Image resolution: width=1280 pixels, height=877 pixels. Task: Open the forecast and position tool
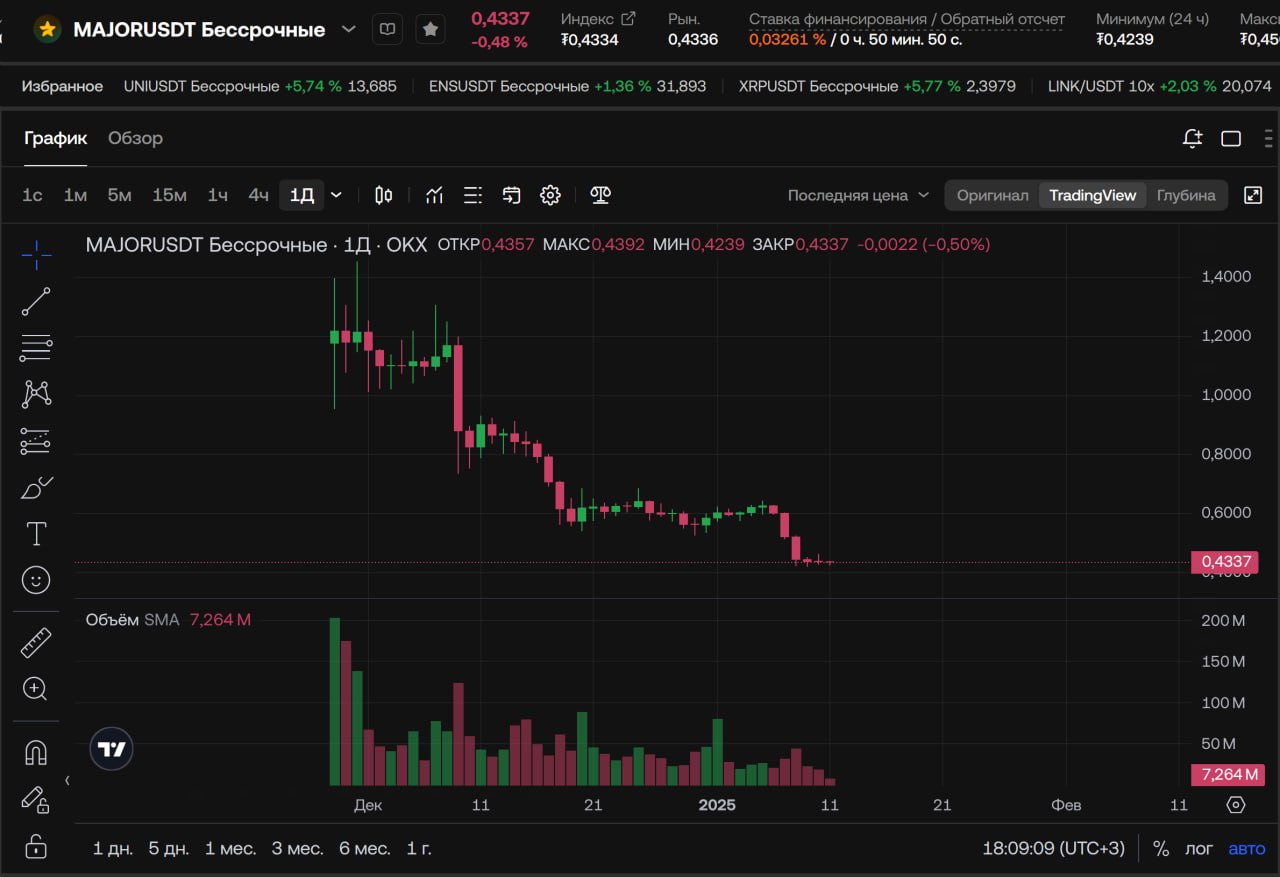coord(36,441)
